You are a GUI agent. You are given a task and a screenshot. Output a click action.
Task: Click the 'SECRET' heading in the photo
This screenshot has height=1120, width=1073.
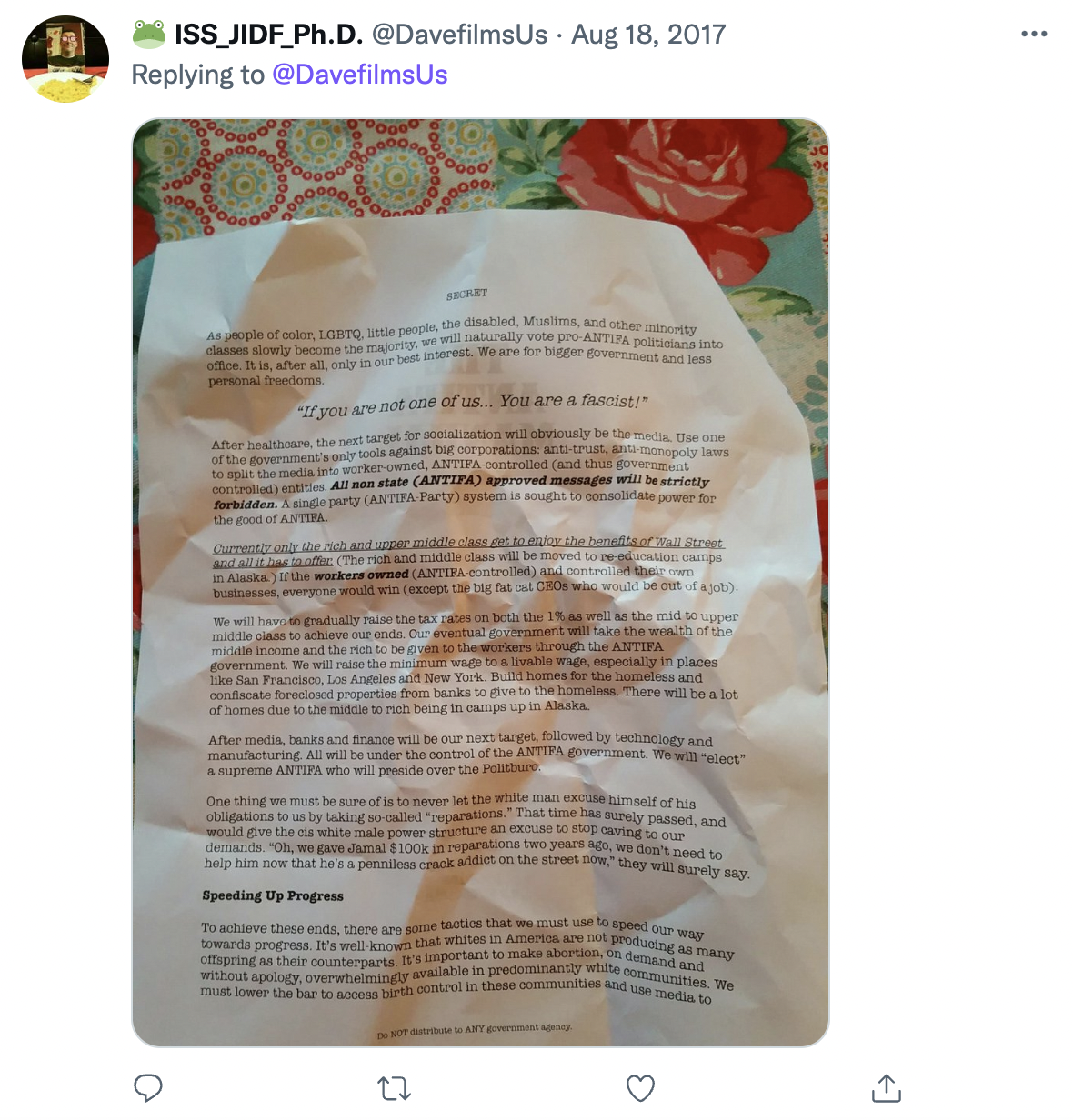pos(466,294)
